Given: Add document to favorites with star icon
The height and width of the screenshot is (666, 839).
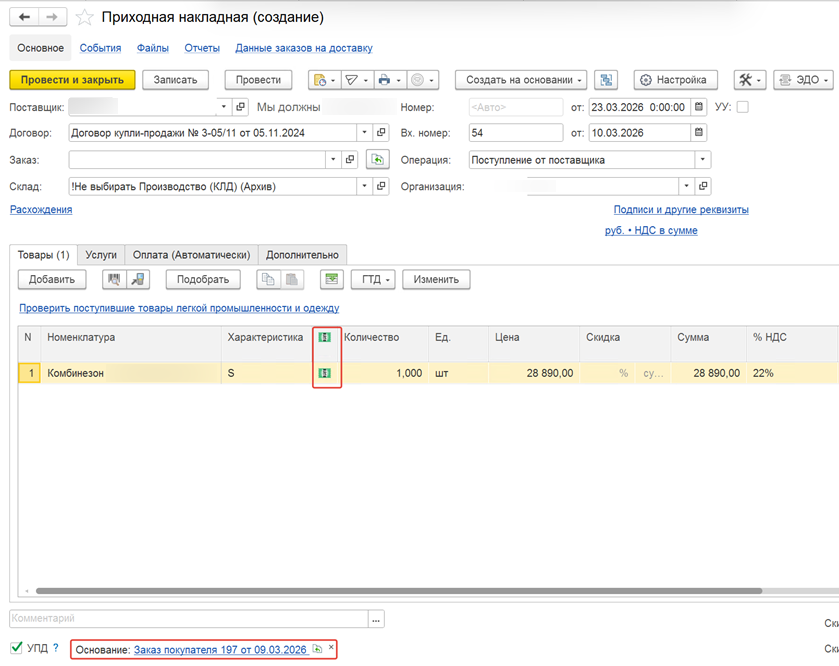Looking at the screenshot, I should pyautogui.click(x=85, y=18).
